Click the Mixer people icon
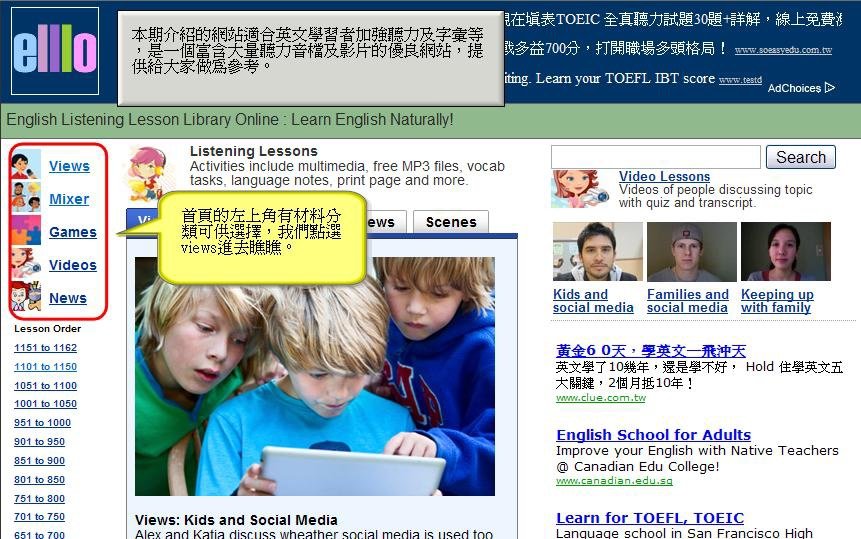The width and height of the screenshot is (861, 539). point(26,198)
